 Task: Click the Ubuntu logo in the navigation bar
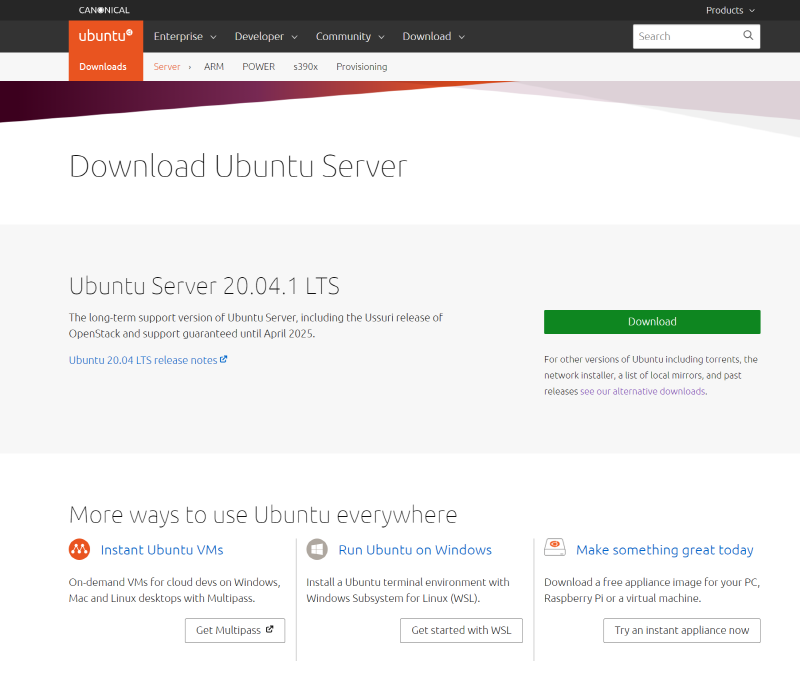pos(105,36)
